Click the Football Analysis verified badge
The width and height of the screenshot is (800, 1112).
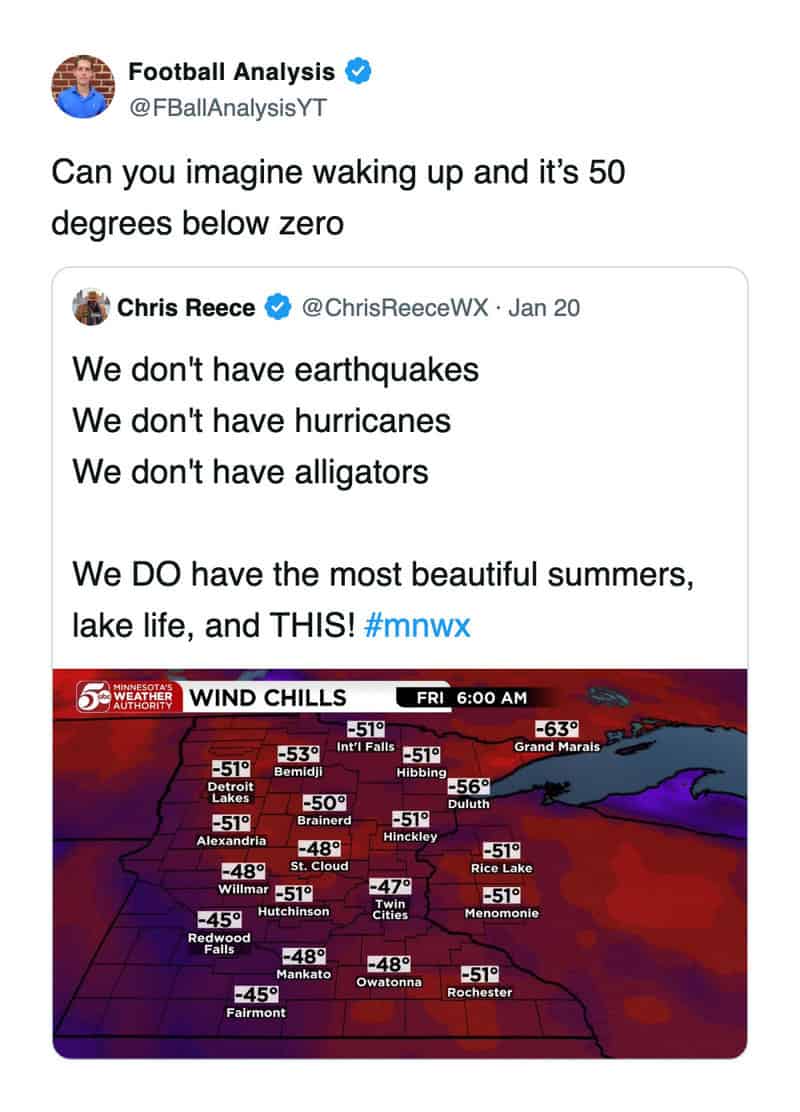(x=359, y=72)
